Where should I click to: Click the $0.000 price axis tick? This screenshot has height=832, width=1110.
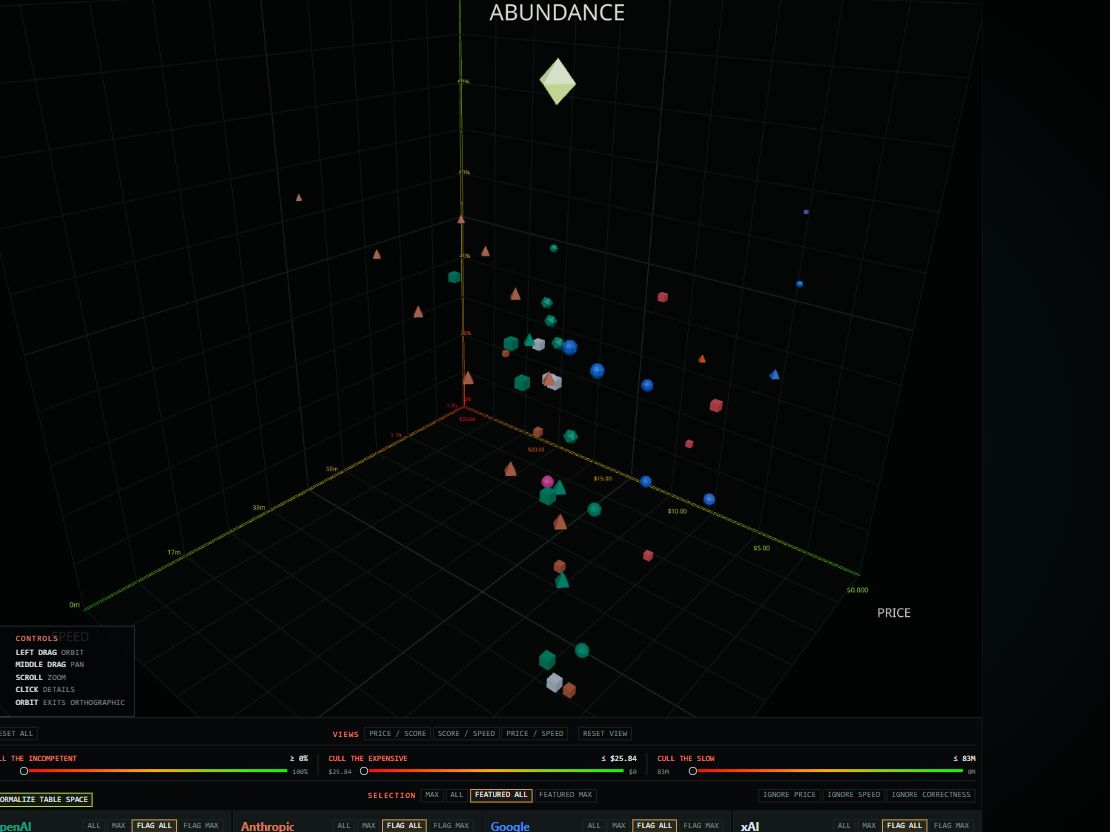[x=857, y=590]
